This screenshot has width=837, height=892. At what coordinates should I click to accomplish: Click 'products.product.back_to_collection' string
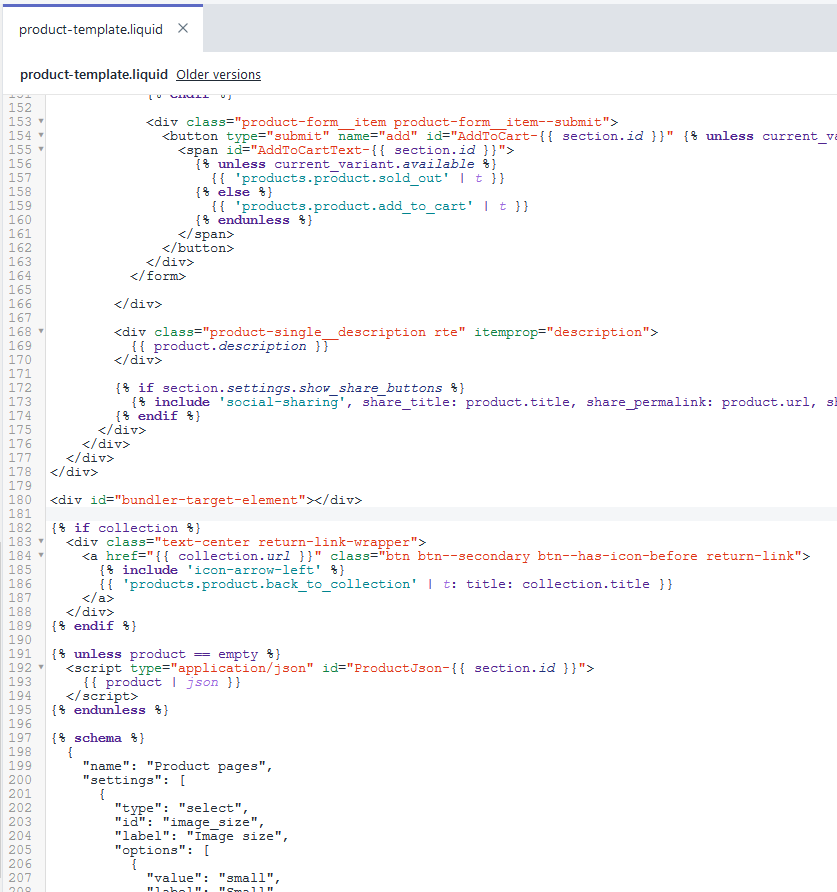pos(270,584)
